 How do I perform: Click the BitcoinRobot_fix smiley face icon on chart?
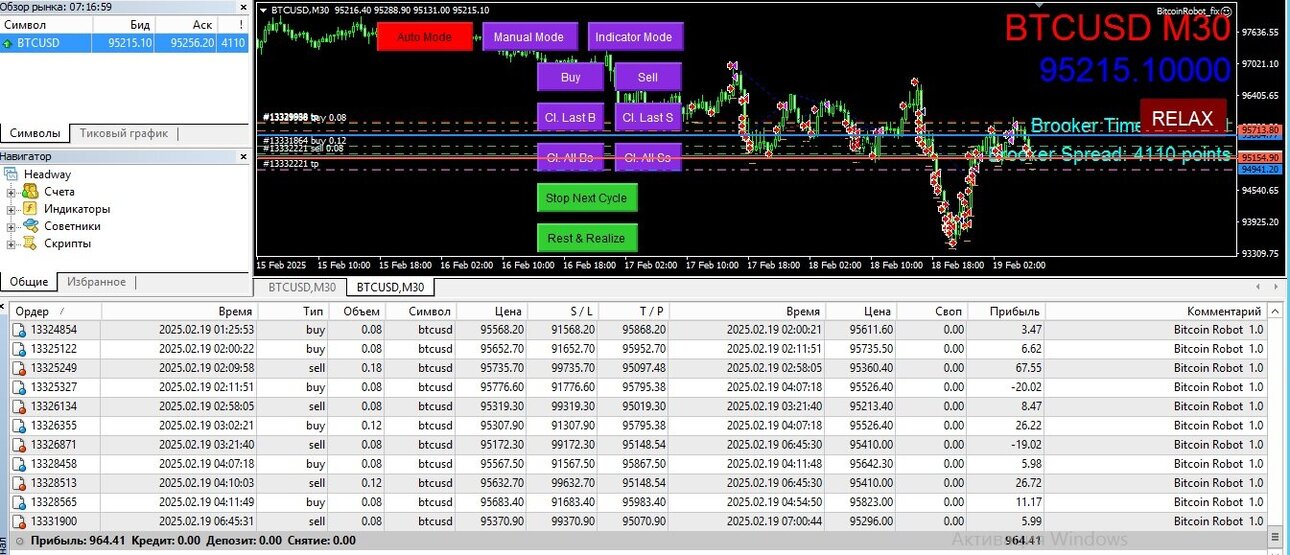click(1227, 11)
